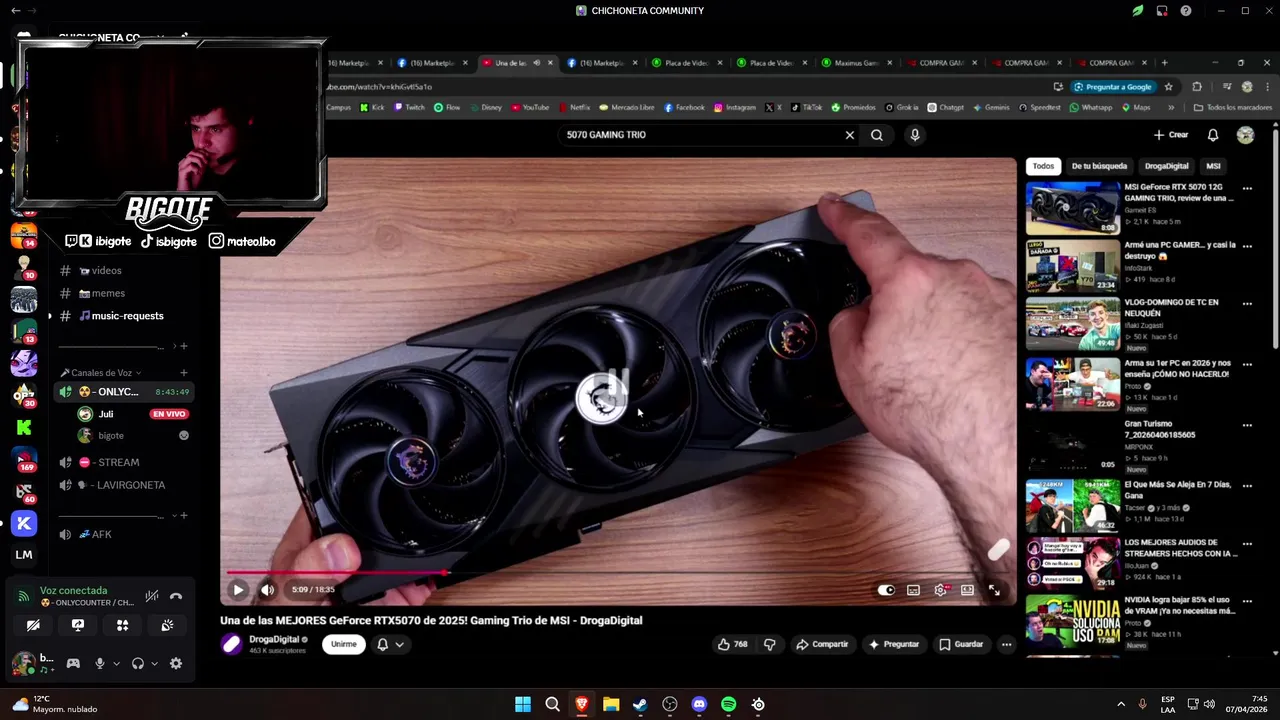
Task: Toggle subtitles on the YouTube player
Action: tap(913, 590)
